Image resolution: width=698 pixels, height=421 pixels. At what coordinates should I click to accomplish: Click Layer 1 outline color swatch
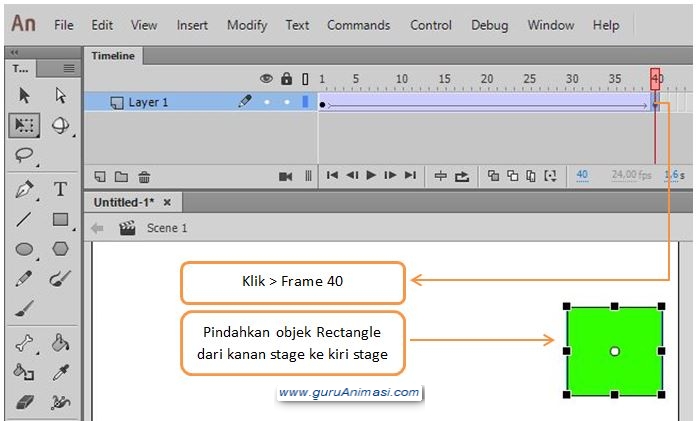305,102
